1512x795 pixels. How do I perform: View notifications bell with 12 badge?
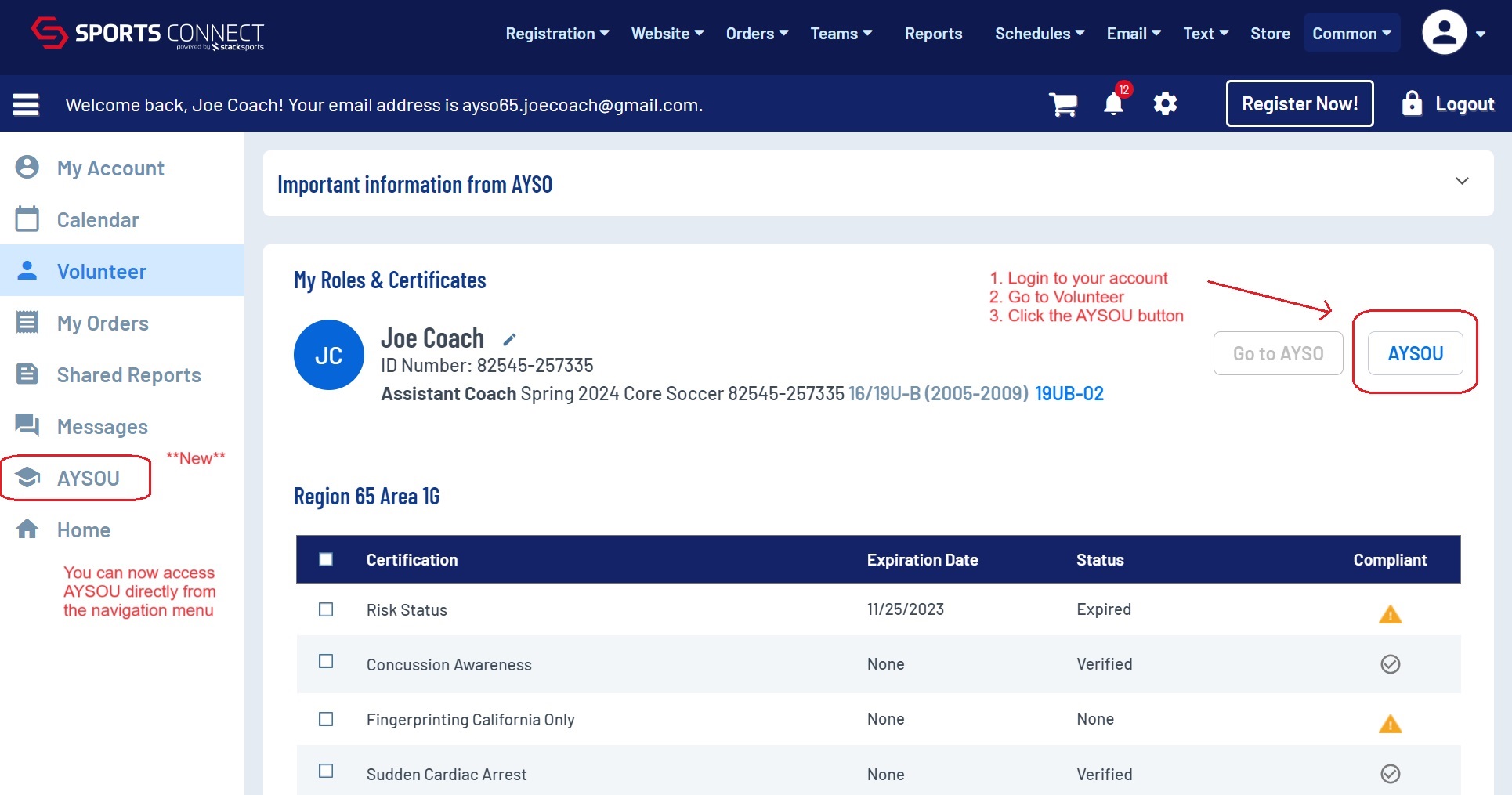[x=1114, y=103]
